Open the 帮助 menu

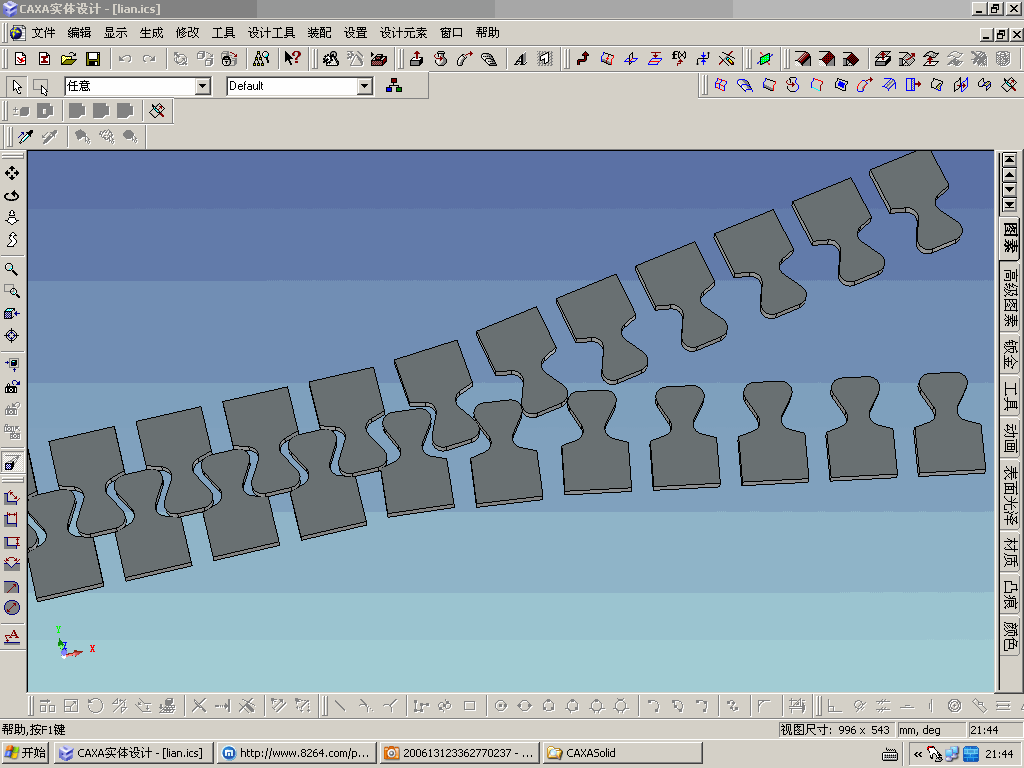tap(487, 33)
